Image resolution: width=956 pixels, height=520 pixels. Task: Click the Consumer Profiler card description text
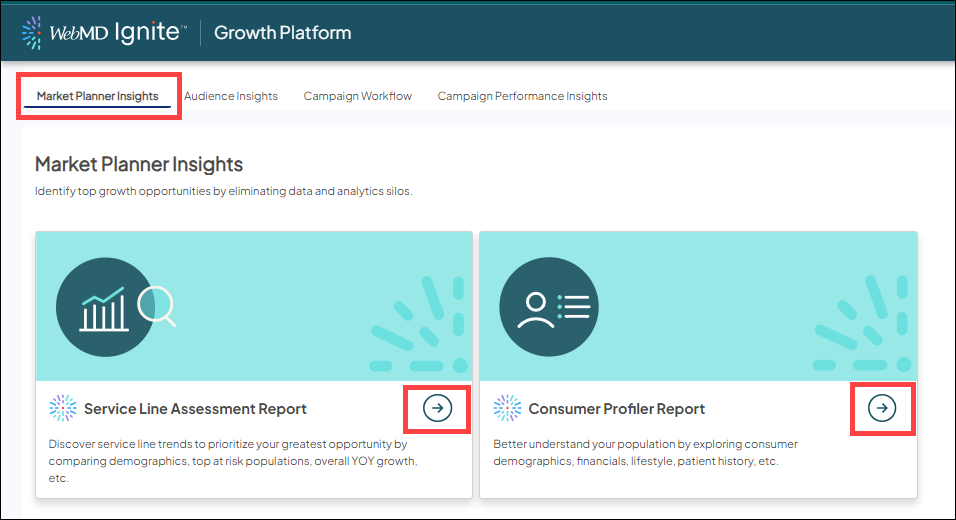pos(645,452)
